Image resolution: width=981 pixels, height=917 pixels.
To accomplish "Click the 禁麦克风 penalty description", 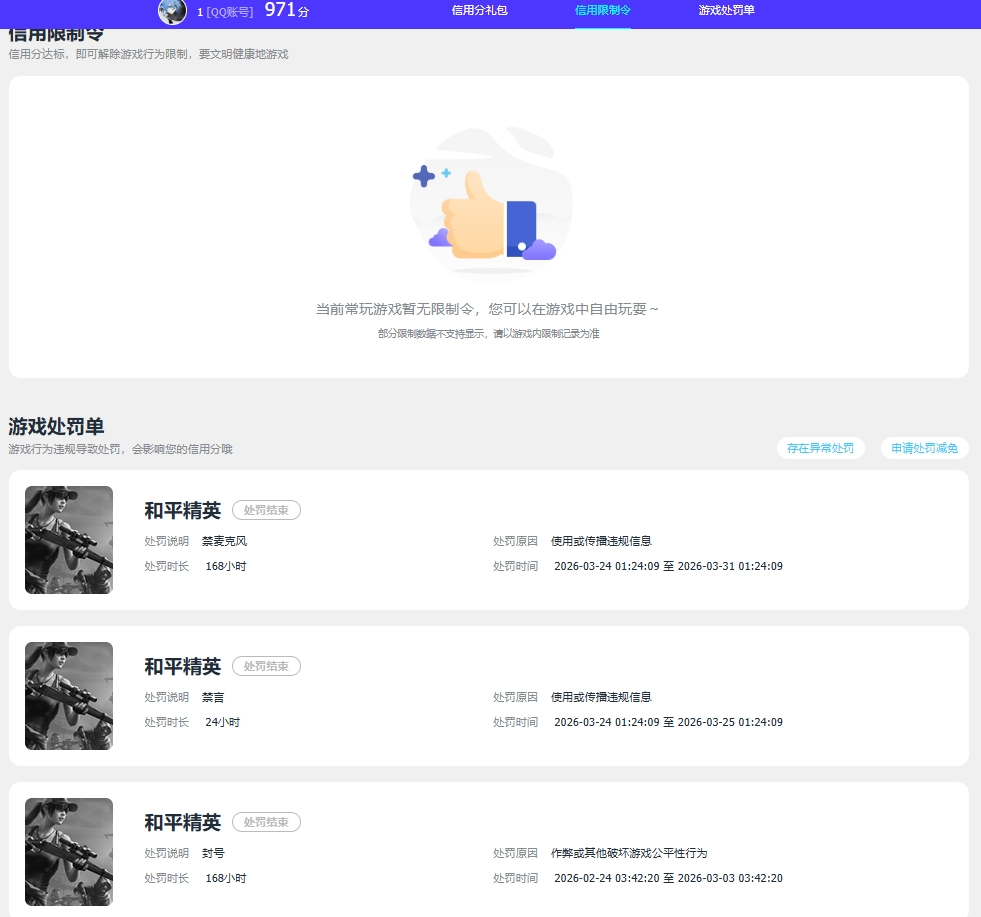I will point(224,541).
